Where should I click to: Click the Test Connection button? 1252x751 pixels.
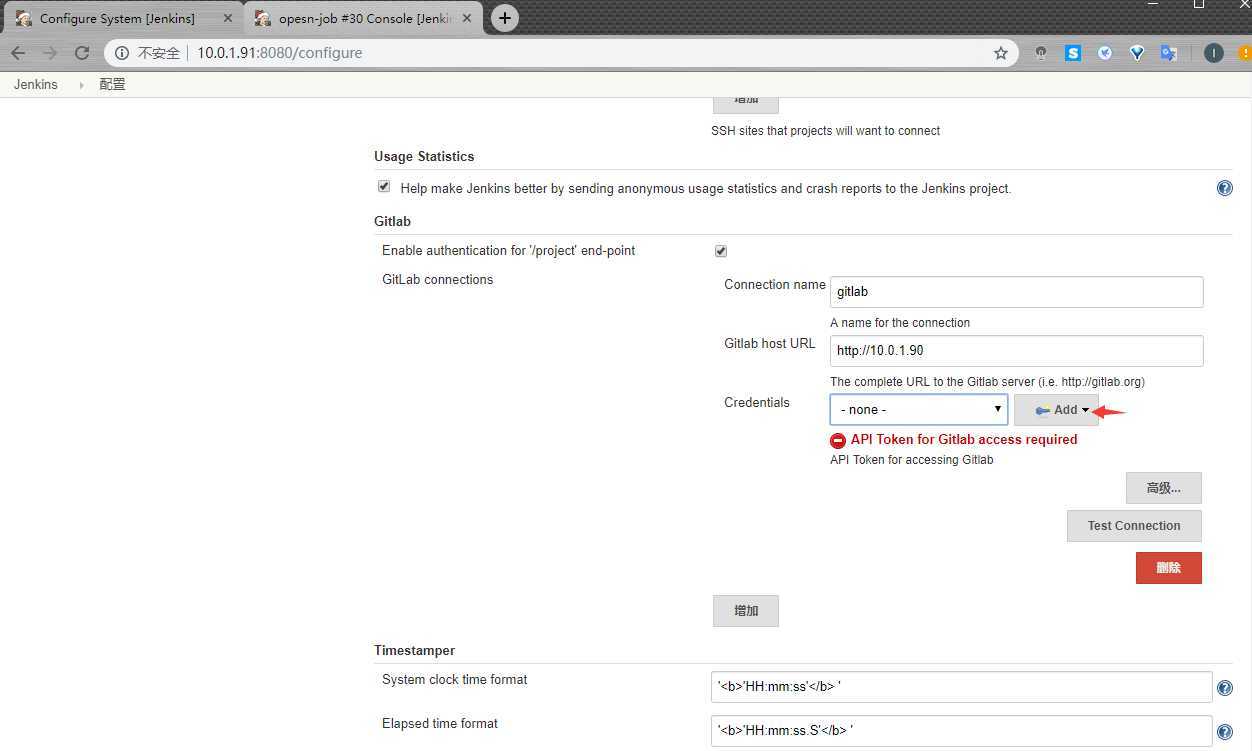1133,526
